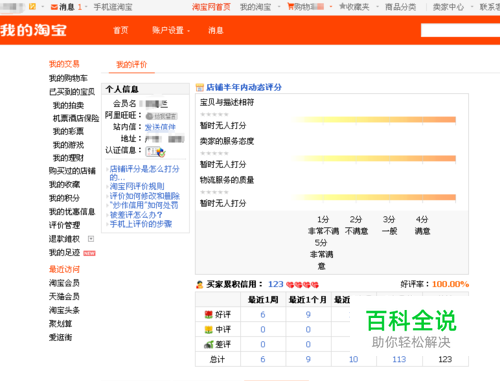Open the 消息 envelope icon in top bar

(x=54, y=7)
